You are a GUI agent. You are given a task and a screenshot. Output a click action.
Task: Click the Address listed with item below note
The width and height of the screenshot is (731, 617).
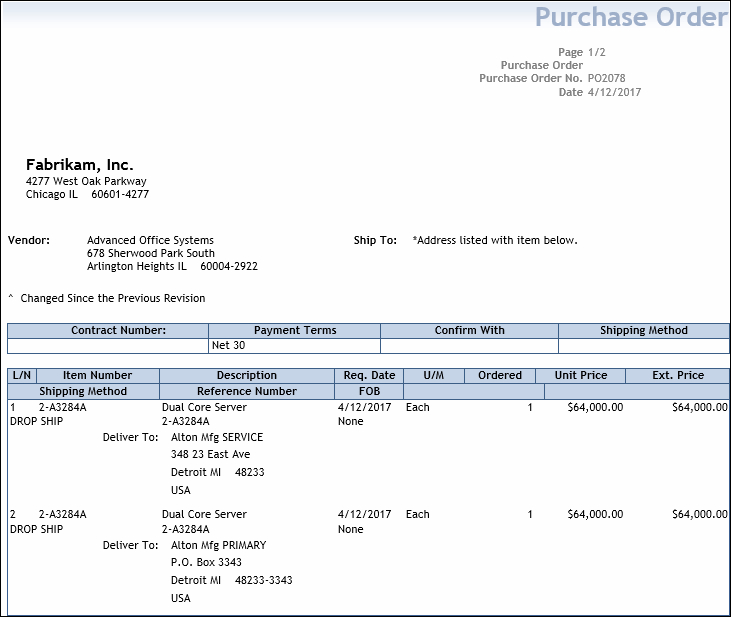[495, 240]
